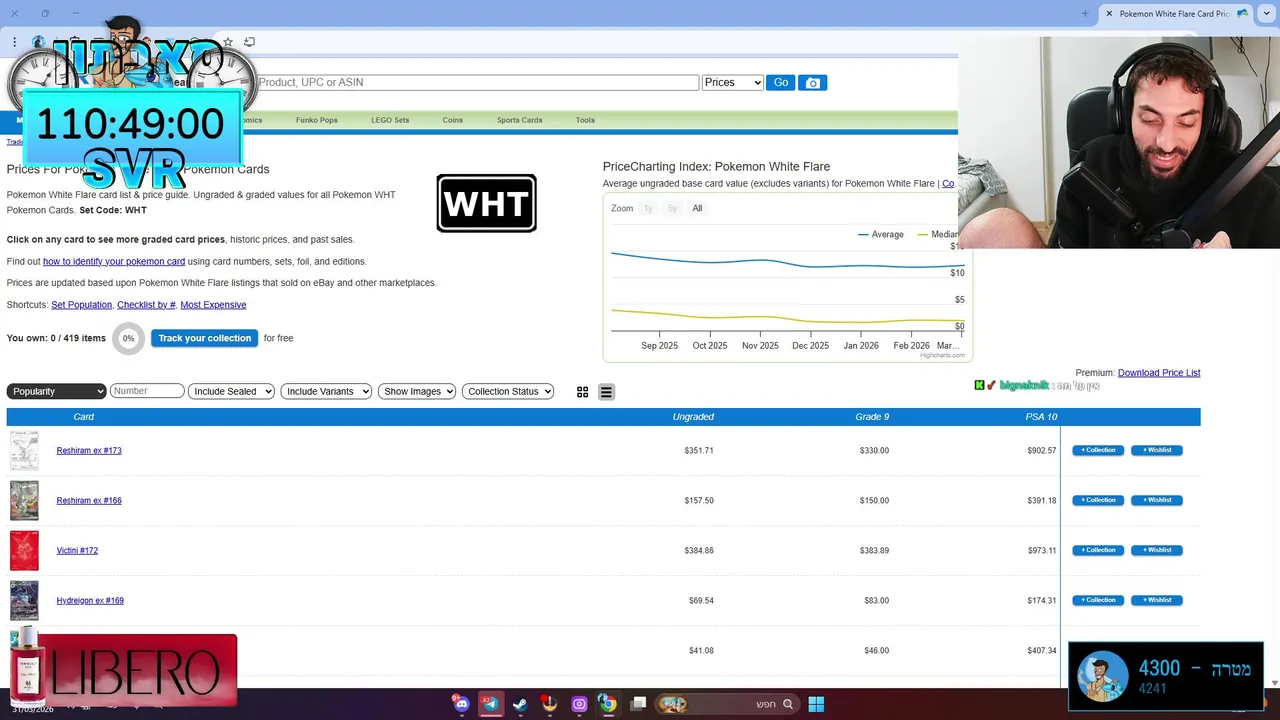Sort by the Grade 9 column header
Screen dimensions: 1280x720
pos(872,417)
